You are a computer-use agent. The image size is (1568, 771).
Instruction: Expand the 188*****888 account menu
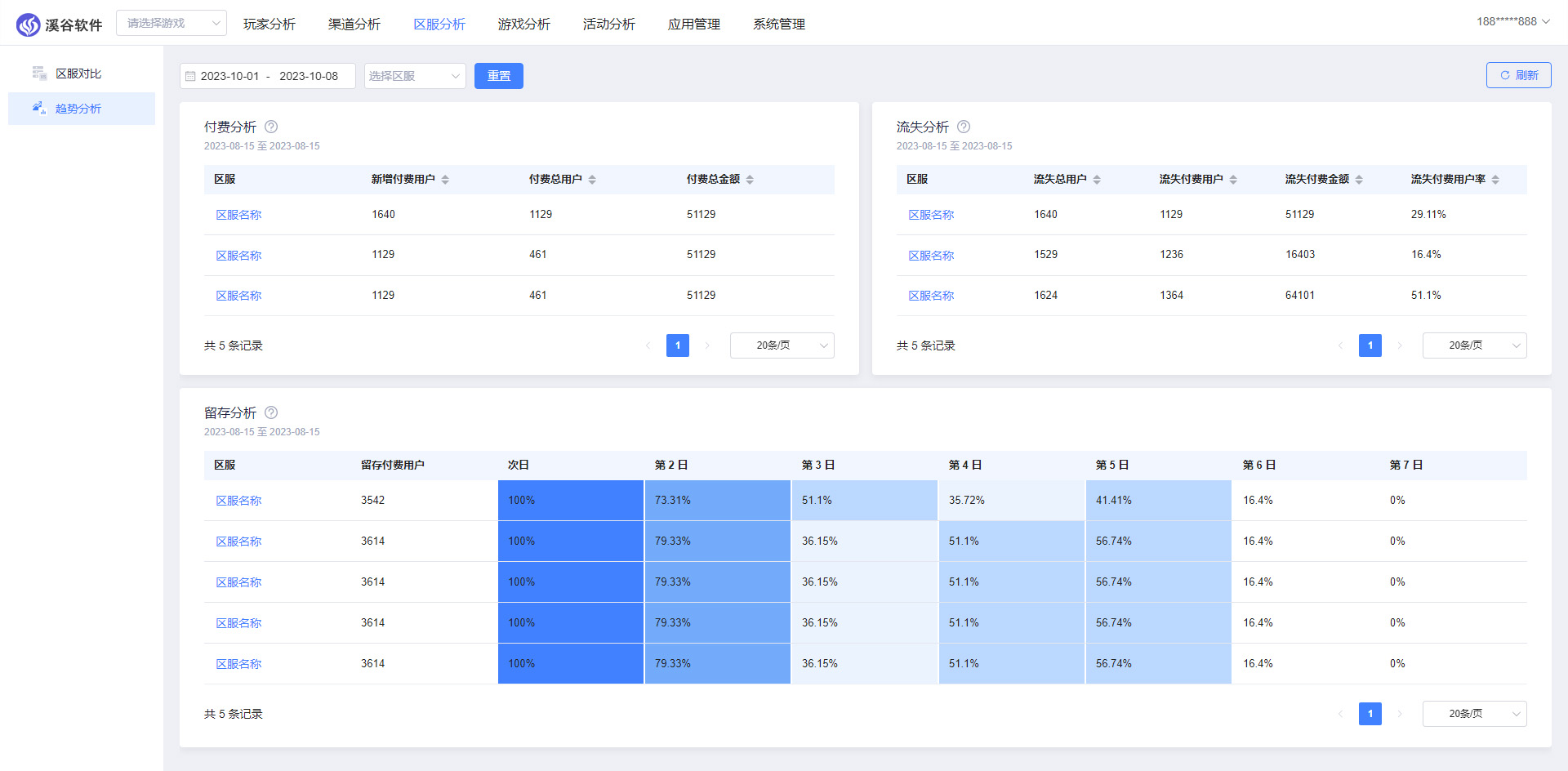(x=1513, y=21)
